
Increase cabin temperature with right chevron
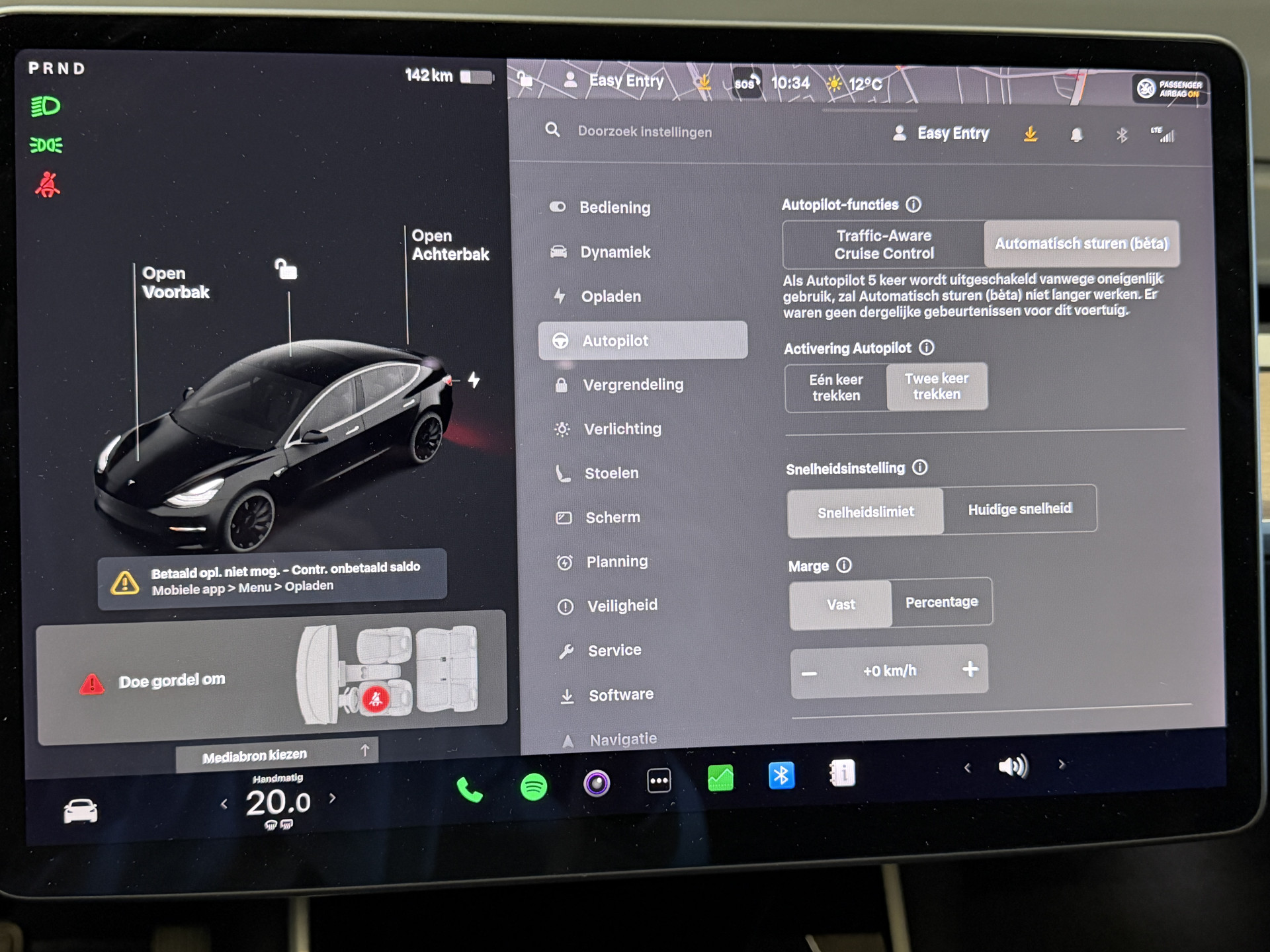point(333,799)
